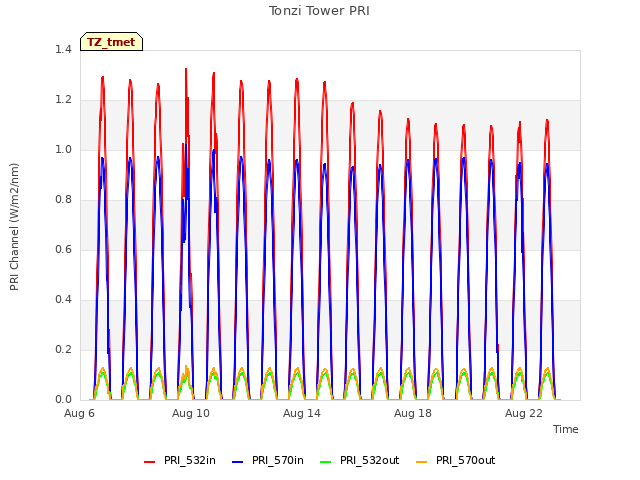Click the 0.6 y-axis tick label
Viewport: 640px width, 480px height.
click(63, 250)
